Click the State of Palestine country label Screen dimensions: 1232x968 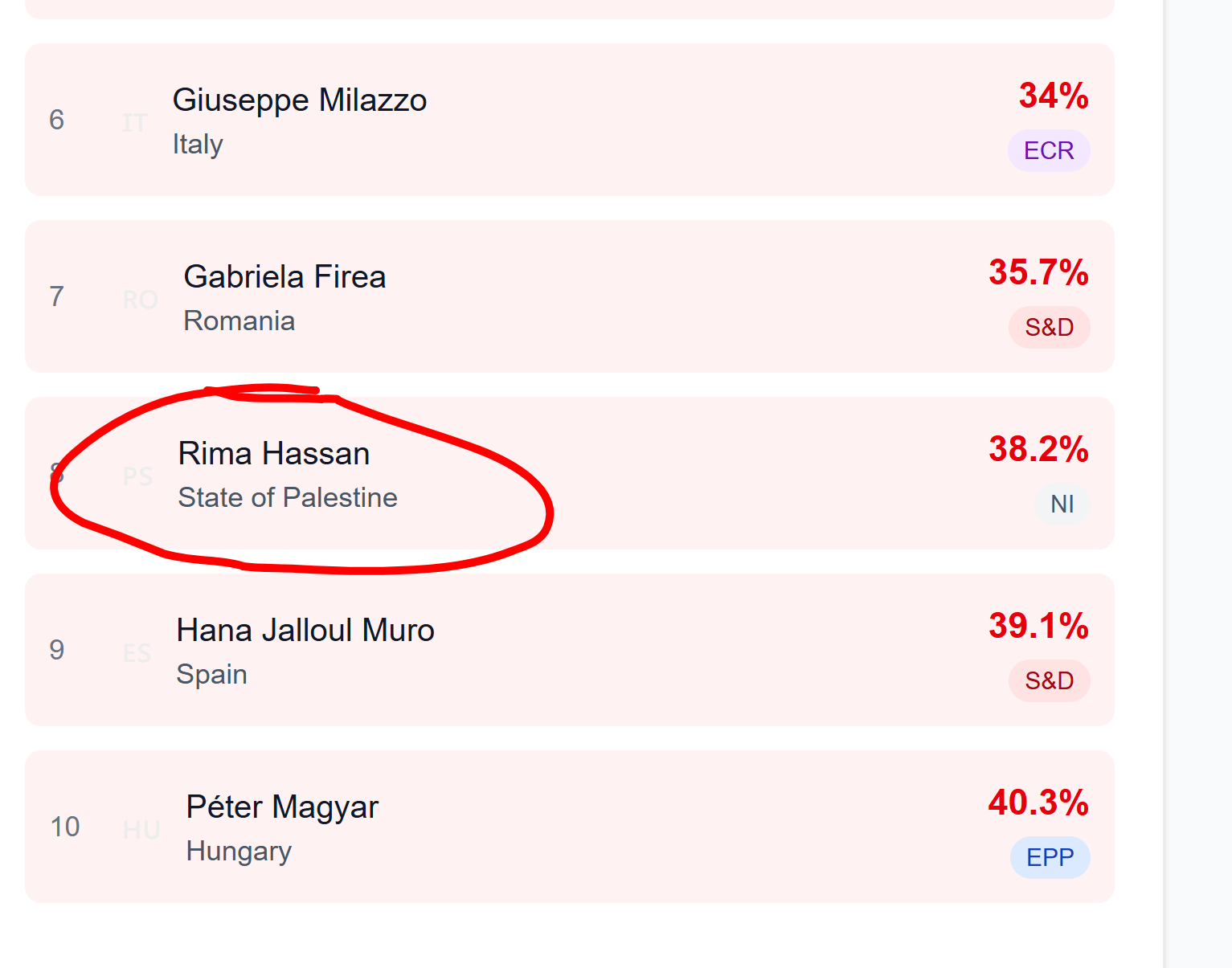pos(288,498)
